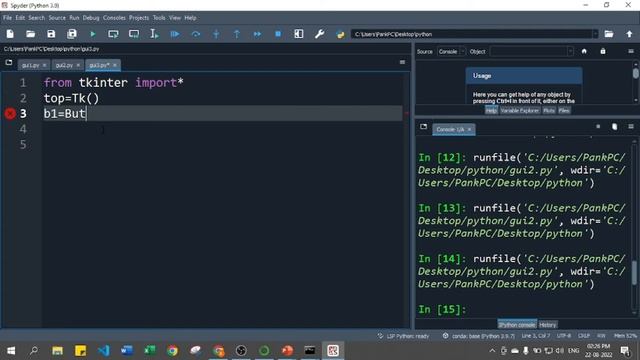Step over the current line in debugger

196,34
